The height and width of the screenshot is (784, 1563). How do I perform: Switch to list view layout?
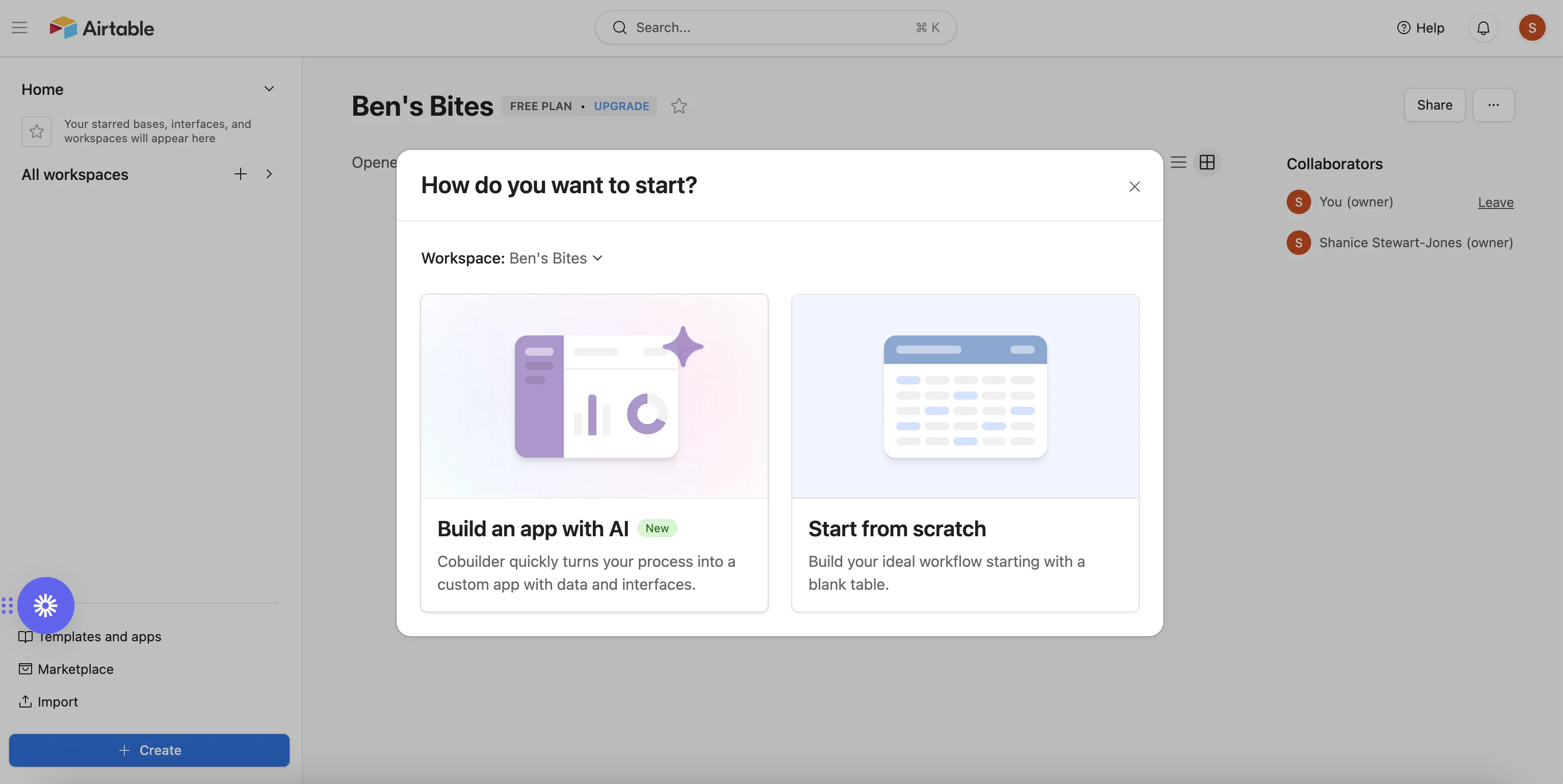(1178, 162)
